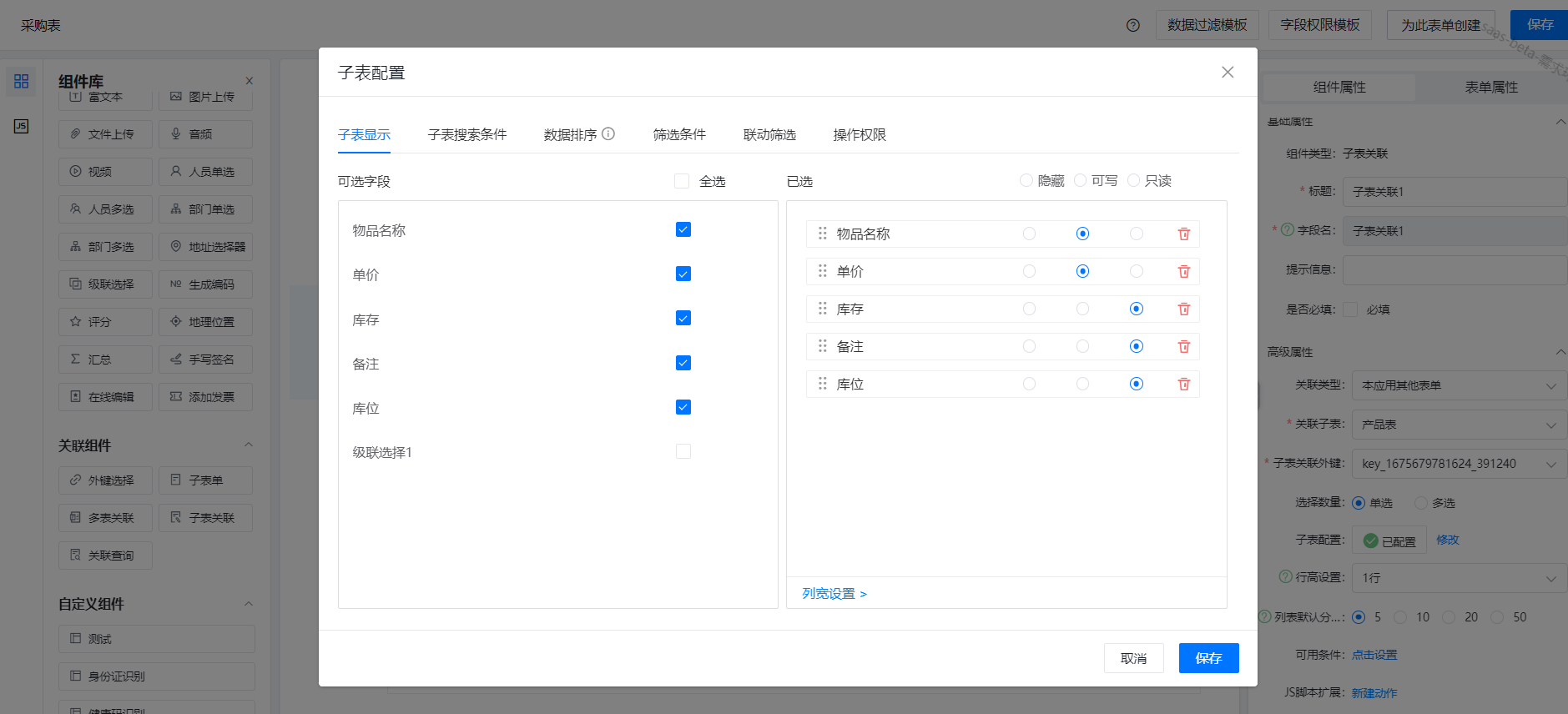Open 子表关联外键 dropdown
Viewport: 1568px width, 714px height.
(1459, 464)
